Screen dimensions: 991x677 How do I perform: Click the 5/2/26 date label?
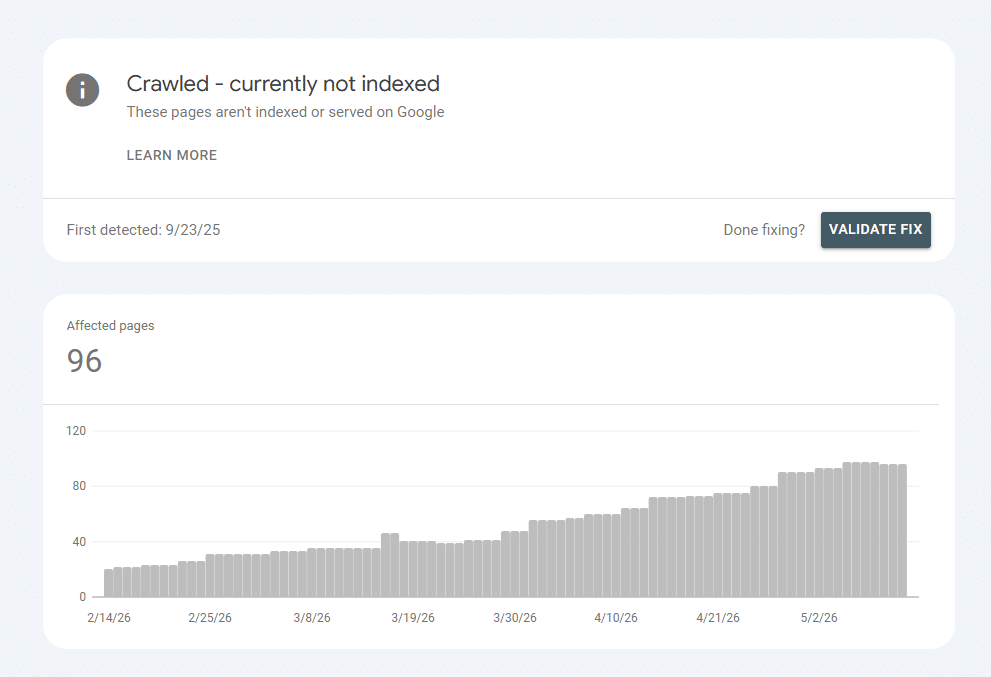pos(819,618)
